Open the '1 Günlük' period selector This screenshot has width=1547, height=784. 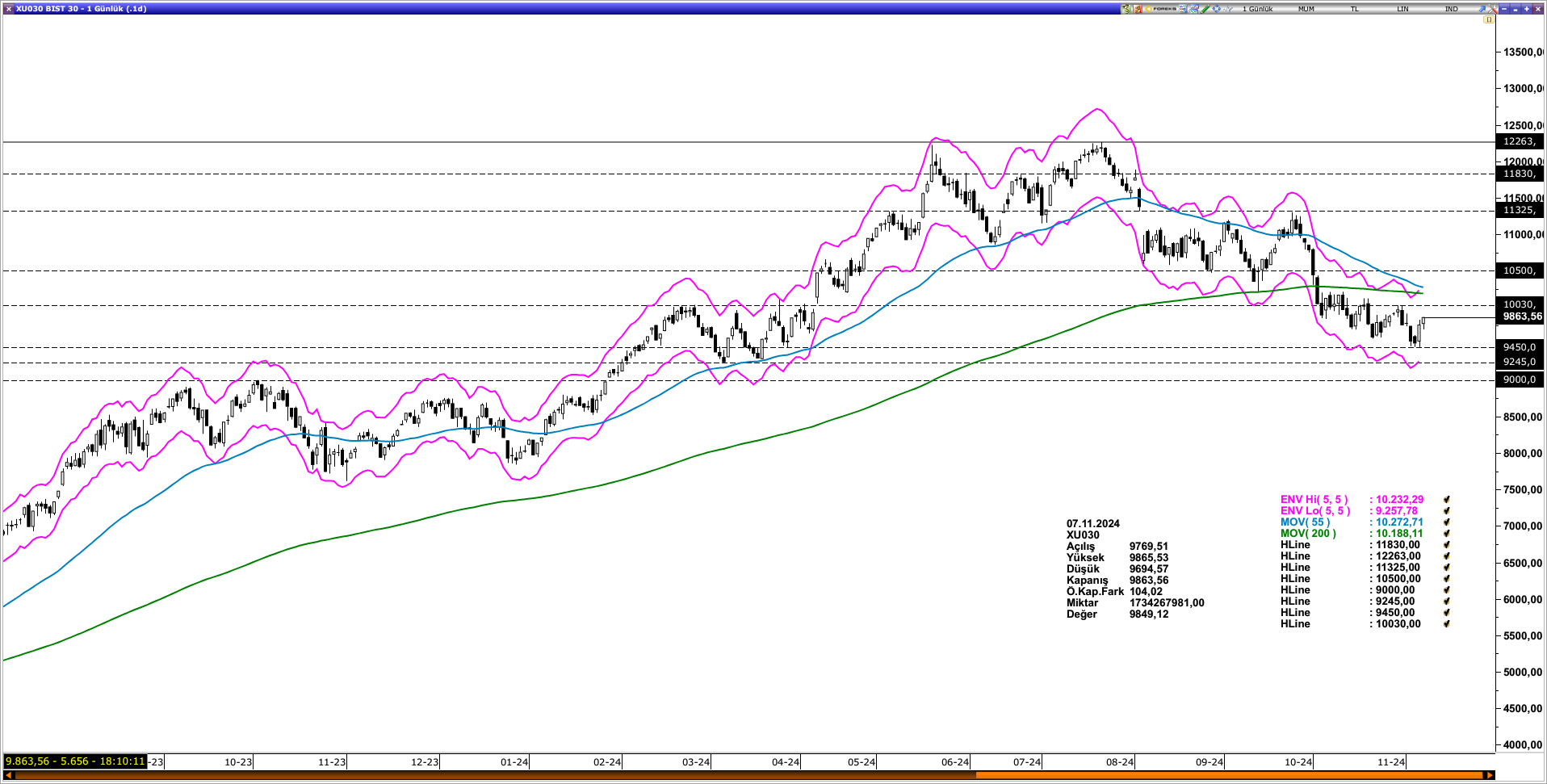[x=1258, y=9]
